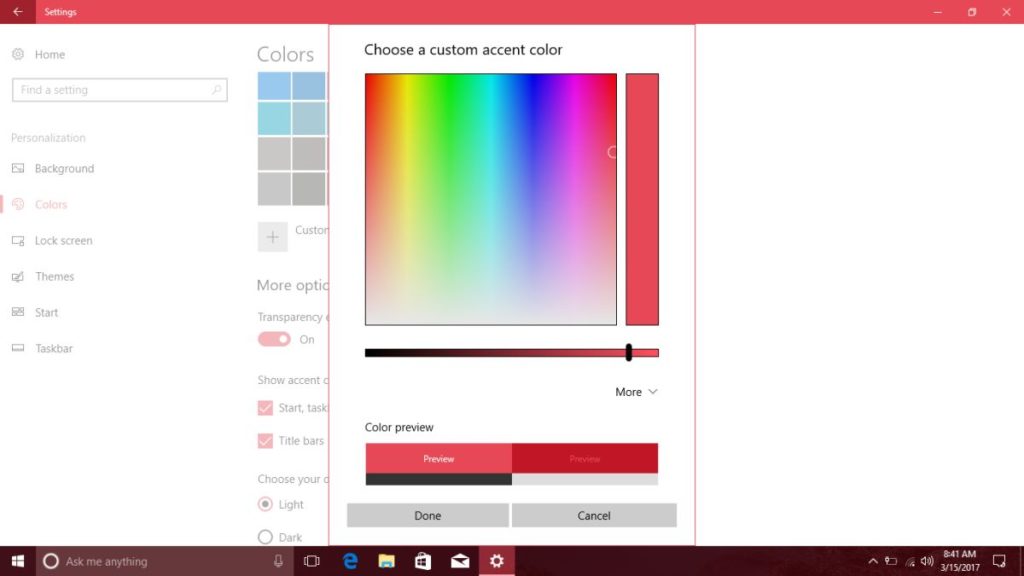Viewport: 1024px width, 576px height.
Task: Open Microsoft Edge from the taskbar
Action: [349, 561]
